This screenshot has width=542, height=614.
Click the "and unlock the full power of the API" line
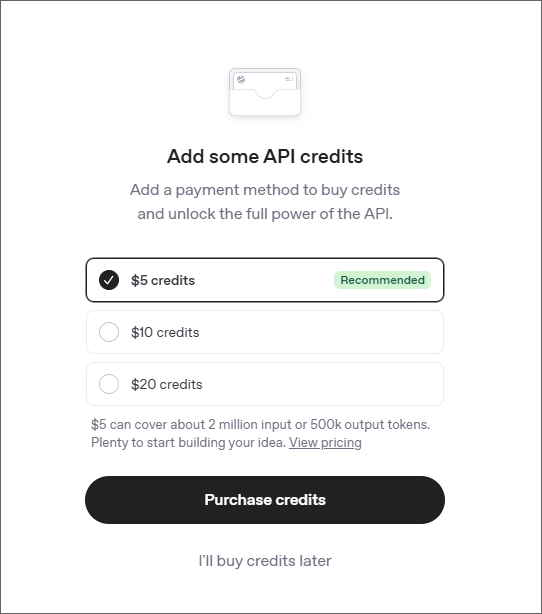coord(265,214)
